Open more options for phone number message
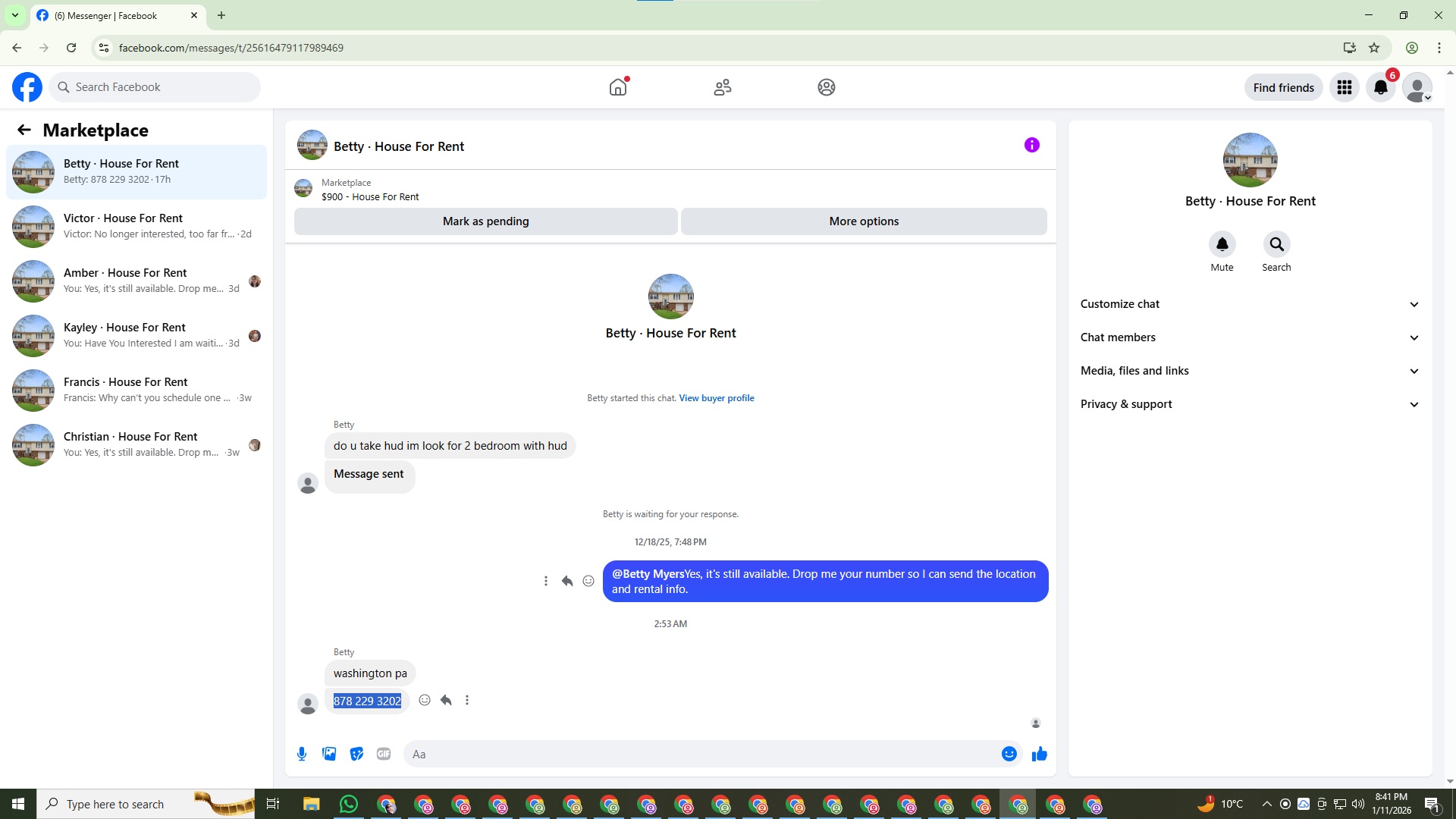Screen dimensions: 1456x819 467,700
